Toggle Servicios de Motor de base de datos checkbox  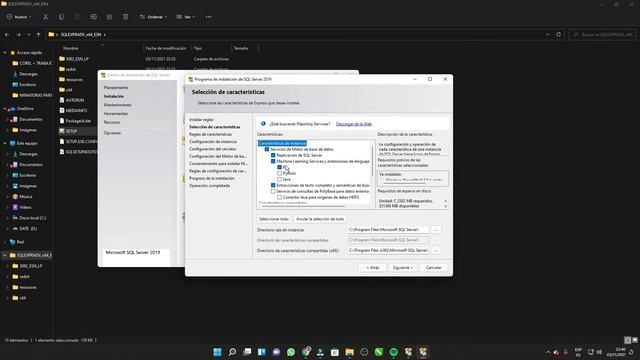[x=267, y=149]
